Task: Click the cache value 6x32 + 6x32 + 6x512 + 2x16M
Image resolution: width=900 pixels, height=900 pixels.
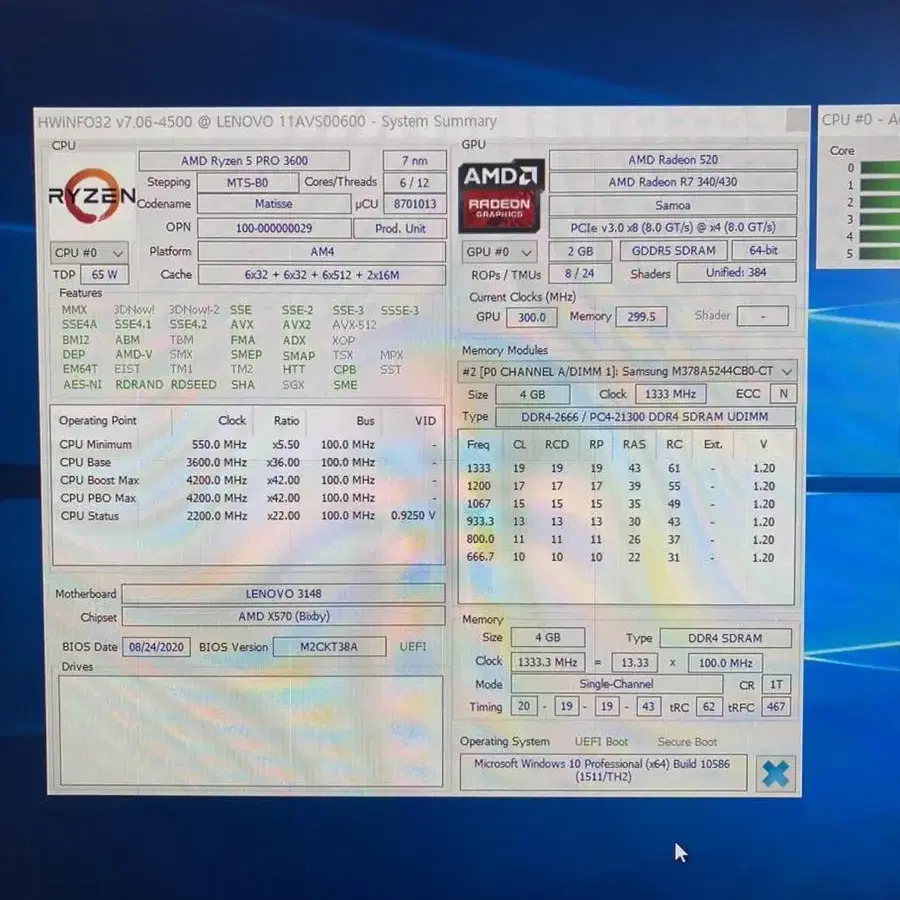Action: pyautogui.click(x=322, y=275)
